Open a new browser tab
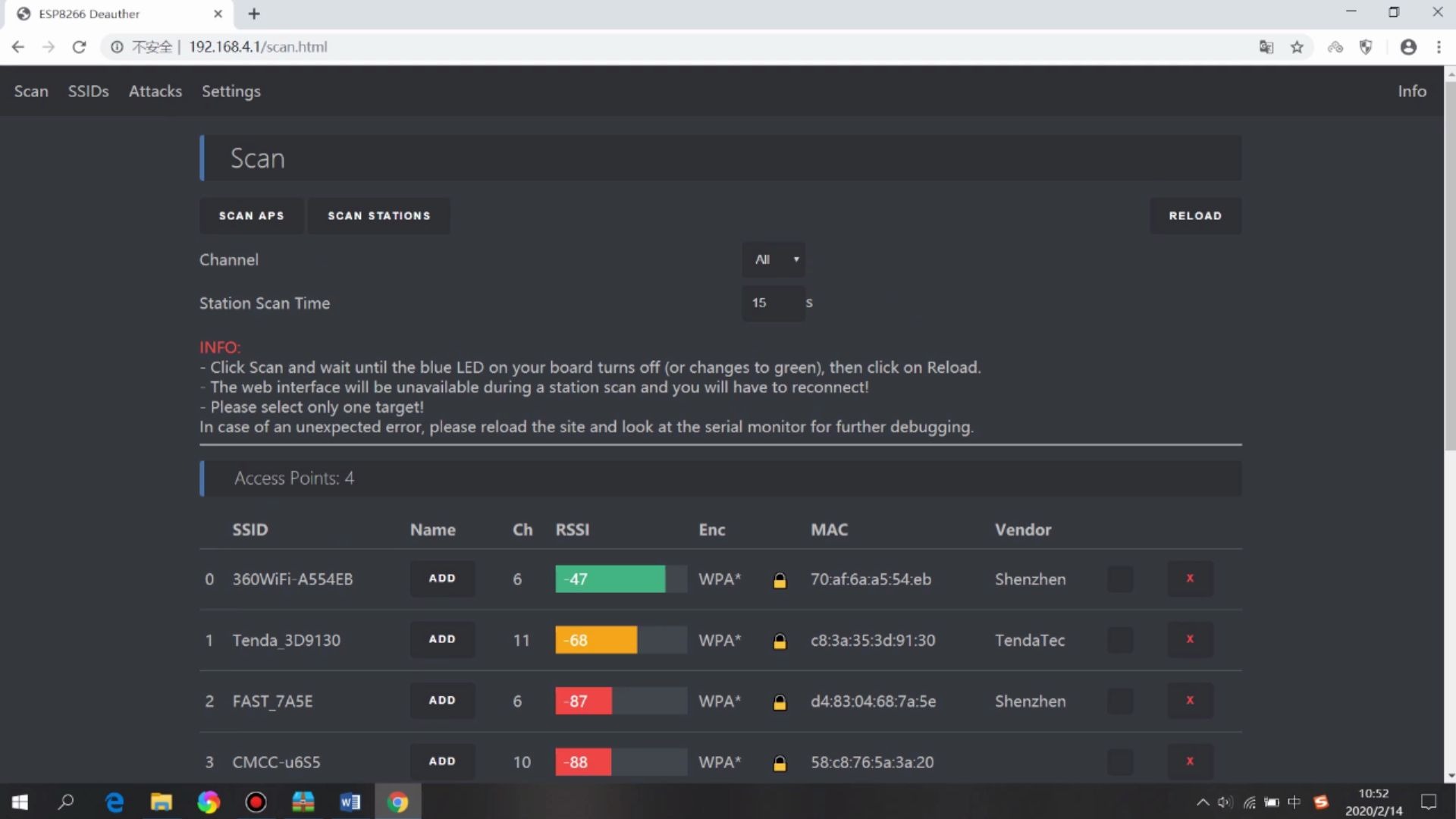Image resolution: width=1456 pixels, height=819 pixels. [254, 14]
